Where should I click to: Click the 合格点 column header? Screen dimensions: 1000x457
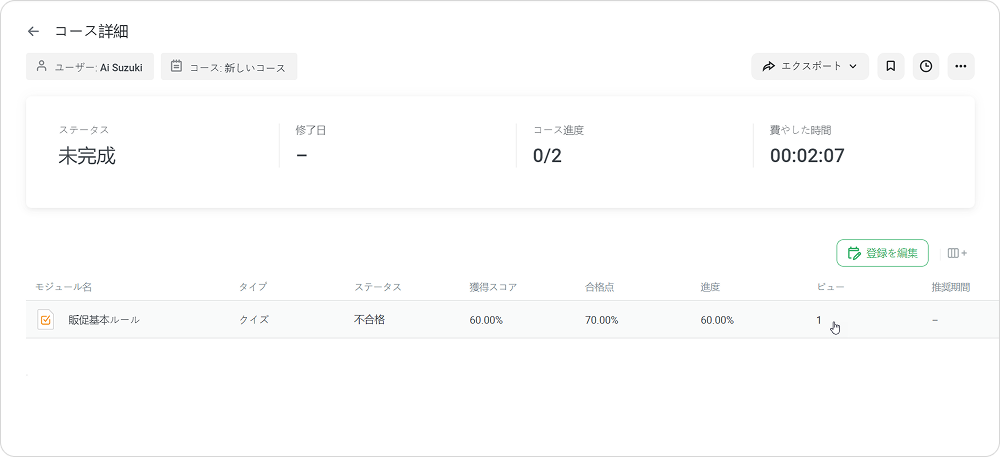599,287
